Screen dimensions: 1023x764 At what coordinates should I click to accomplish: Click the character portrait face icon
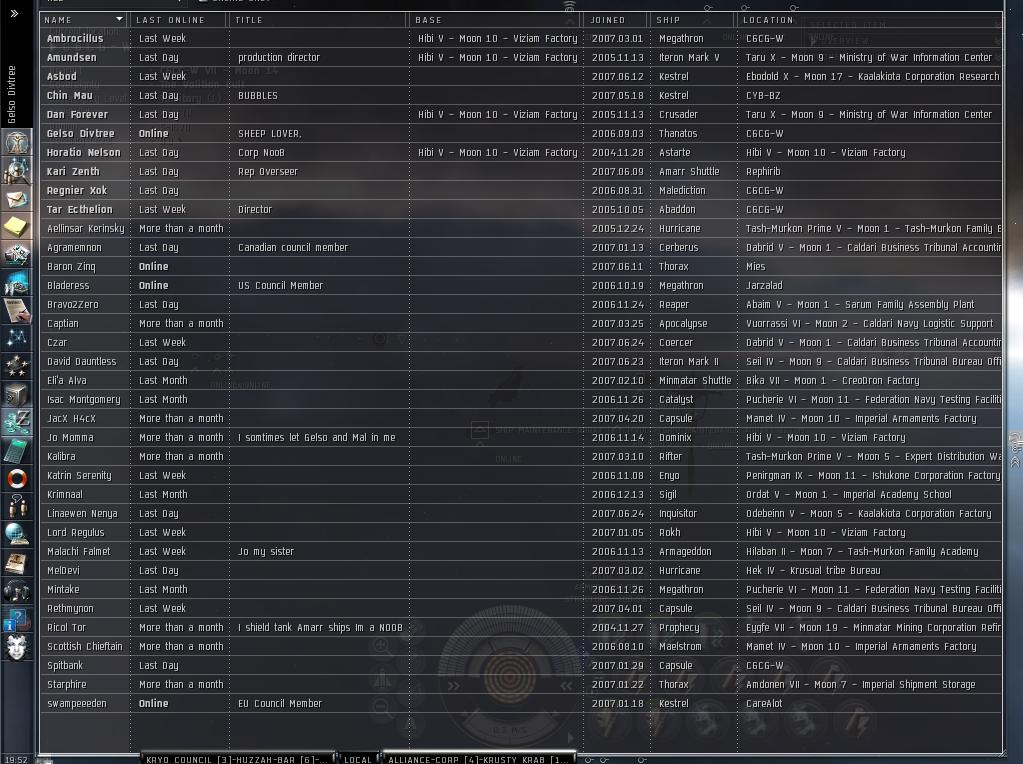(16, 647)
